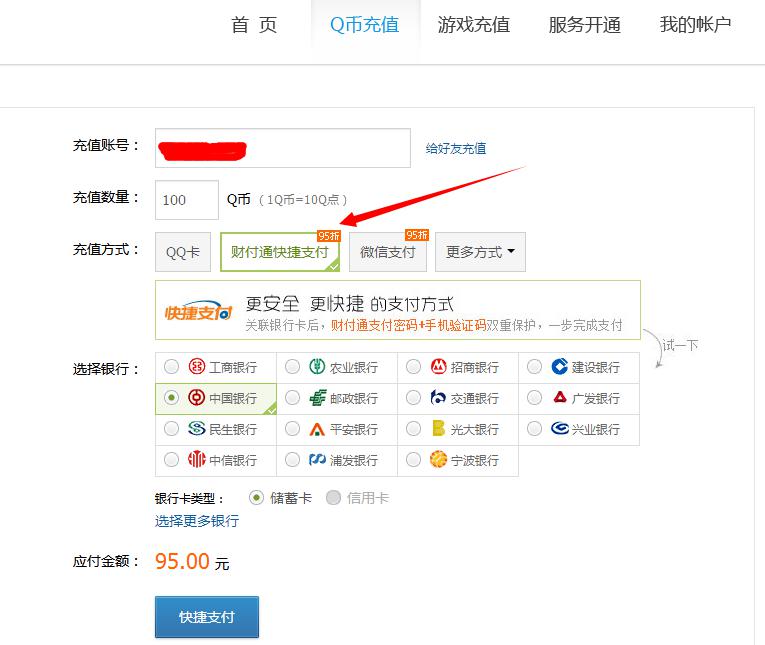
Task: Select the 招商银行 radio button
Action: pos(413,366)
